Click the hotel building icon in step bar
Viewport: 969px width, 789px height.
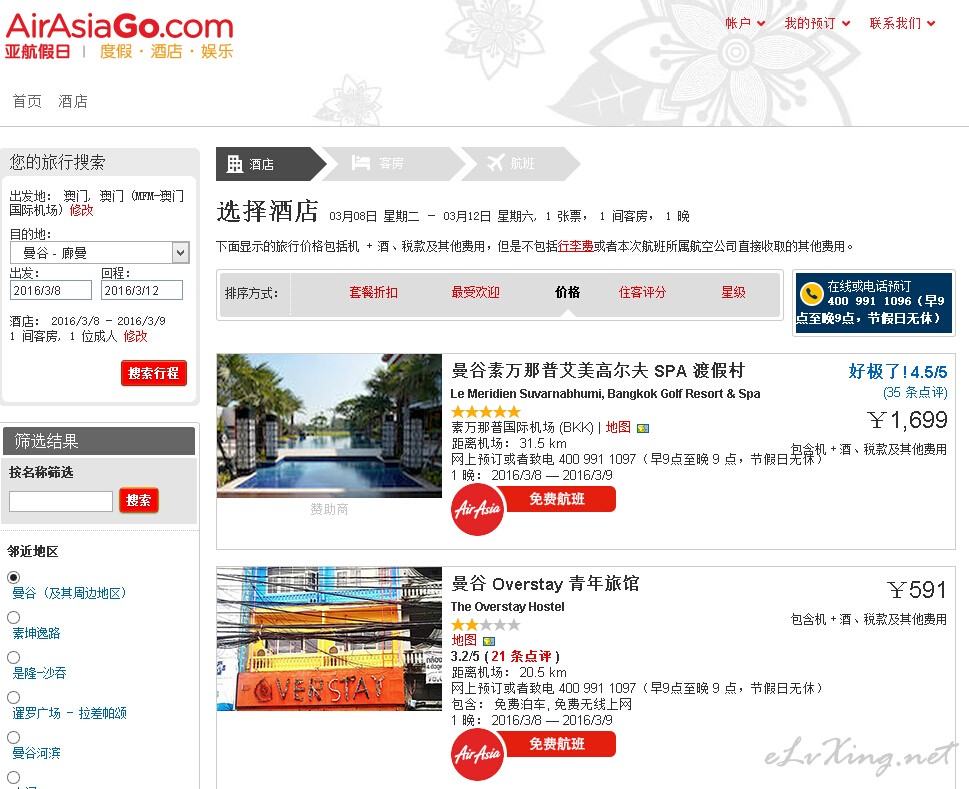pyautogui.click(x=235, y=164)
